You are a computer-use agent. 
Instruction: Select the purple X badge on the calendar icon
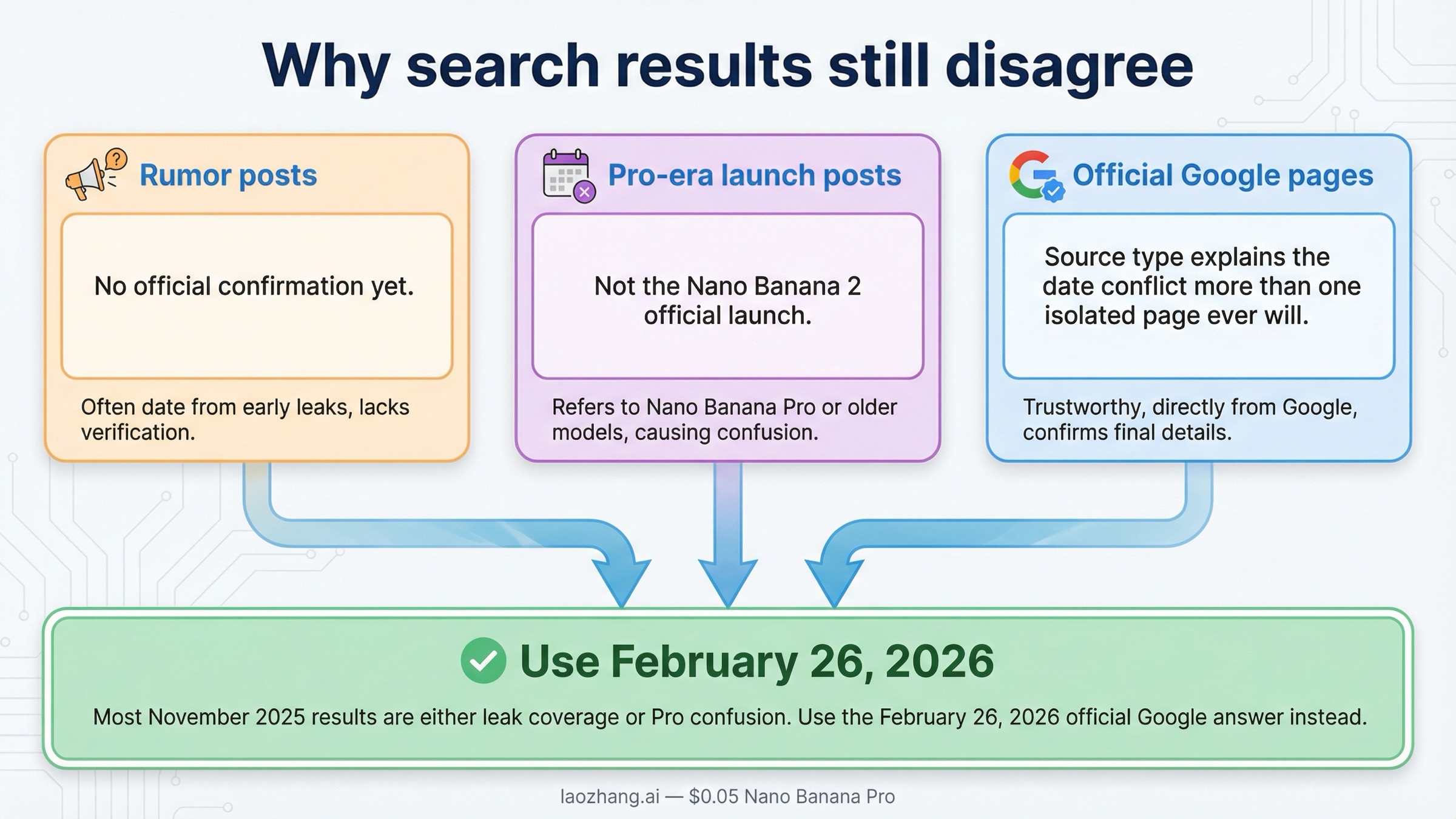[584, 192]
